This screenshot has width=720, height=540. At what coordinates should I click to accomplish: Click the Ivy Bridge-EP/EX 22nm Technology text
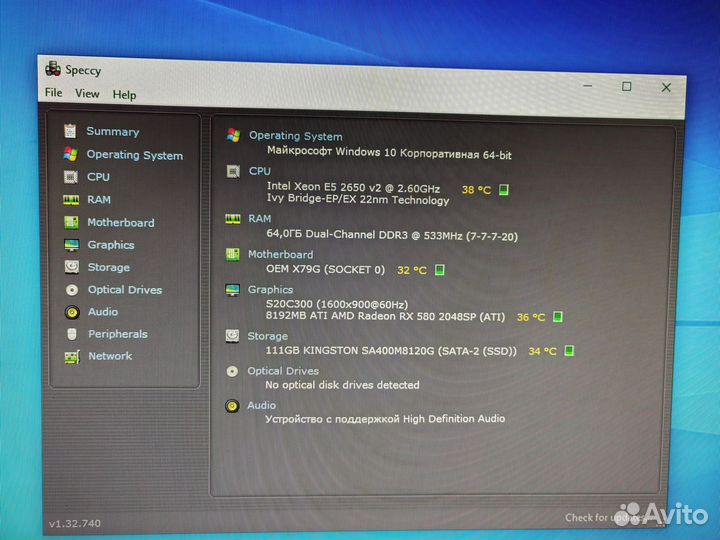358,199
